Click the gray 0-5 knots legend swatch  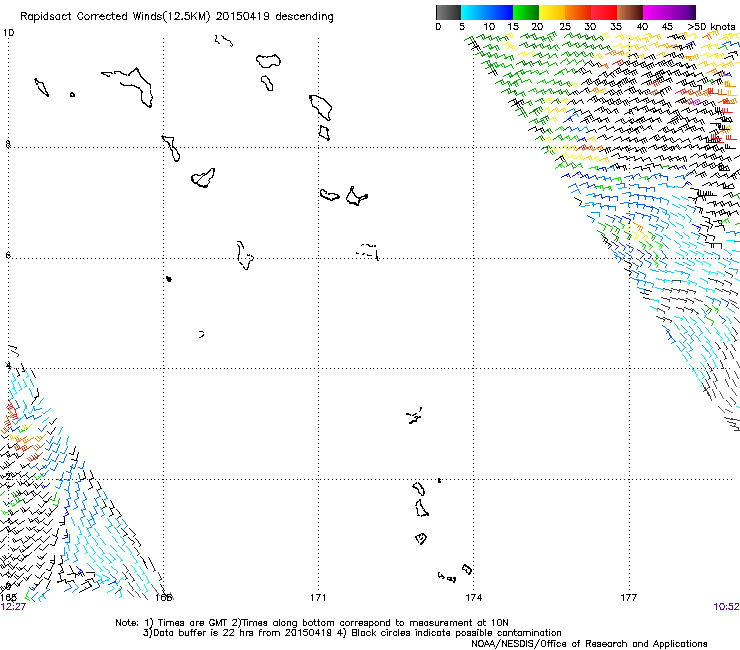(x=448, y=12)
